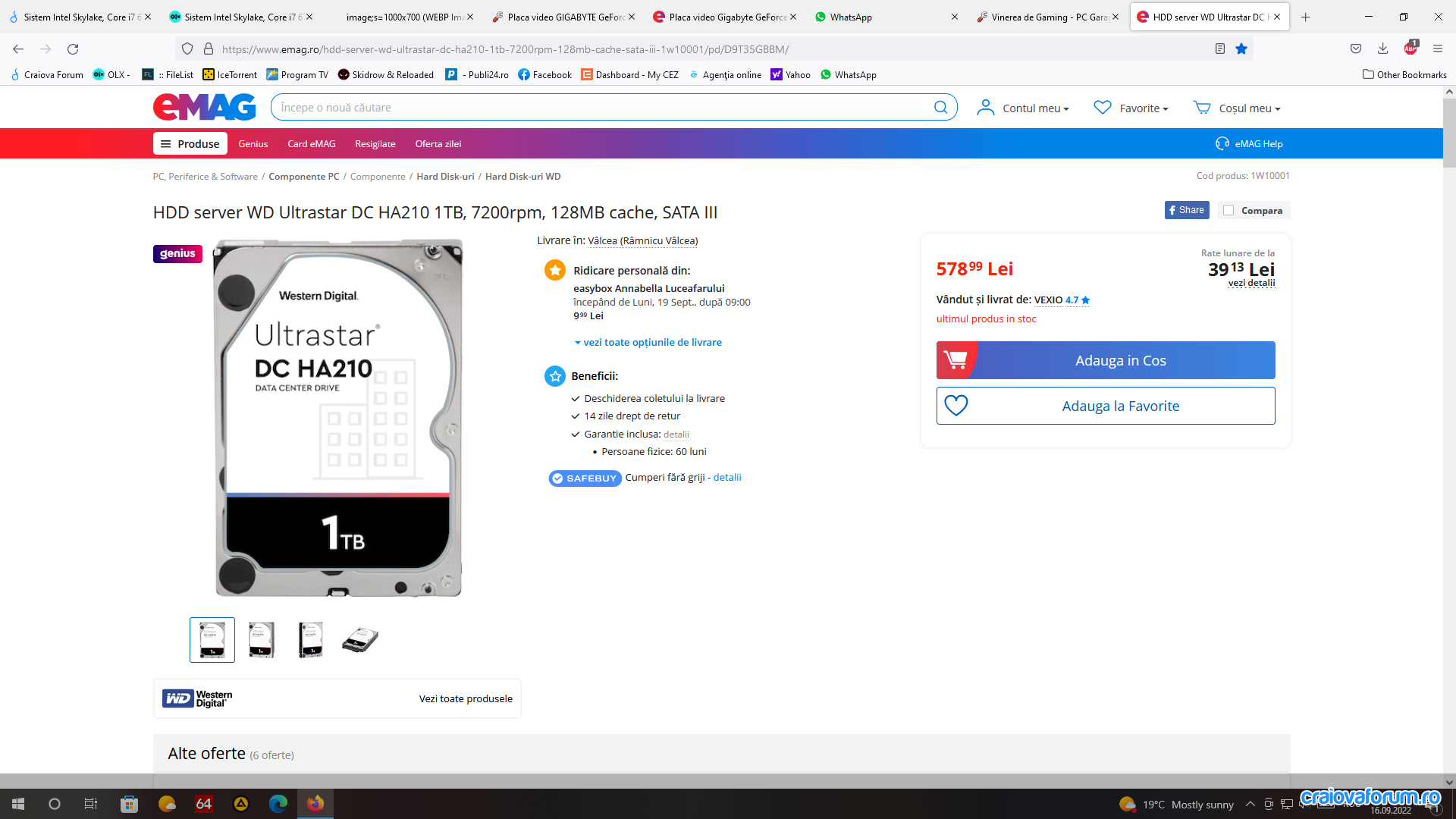Click the bookmark star icon
The height and width of the screenshot is (819, 1456).
1241,49
